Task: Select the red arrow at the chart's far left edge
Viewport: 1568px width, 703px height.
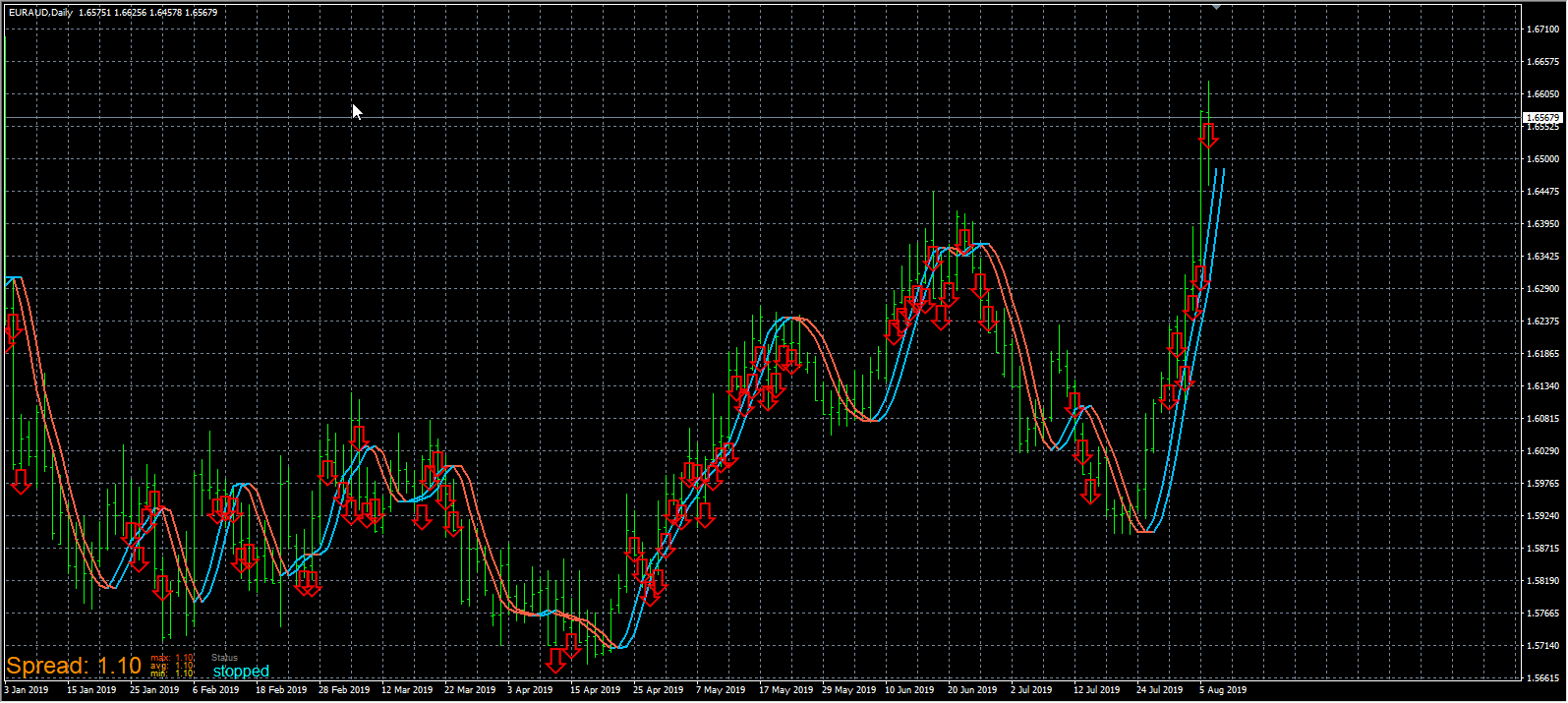Action: (14, 327)
